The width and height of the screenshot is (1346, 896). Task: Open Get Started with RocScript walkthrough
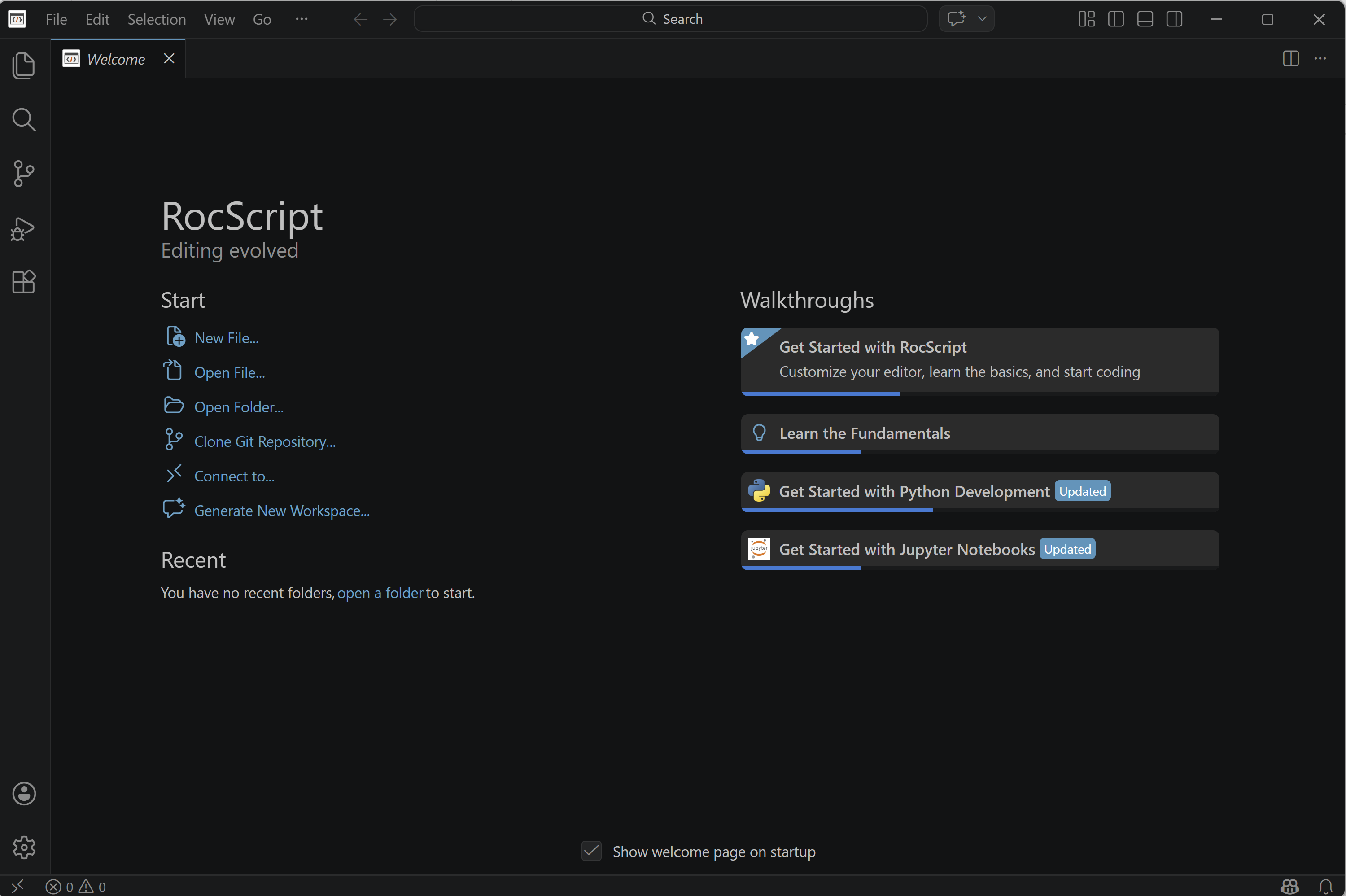pyautogui.click(x=980, y=361)
